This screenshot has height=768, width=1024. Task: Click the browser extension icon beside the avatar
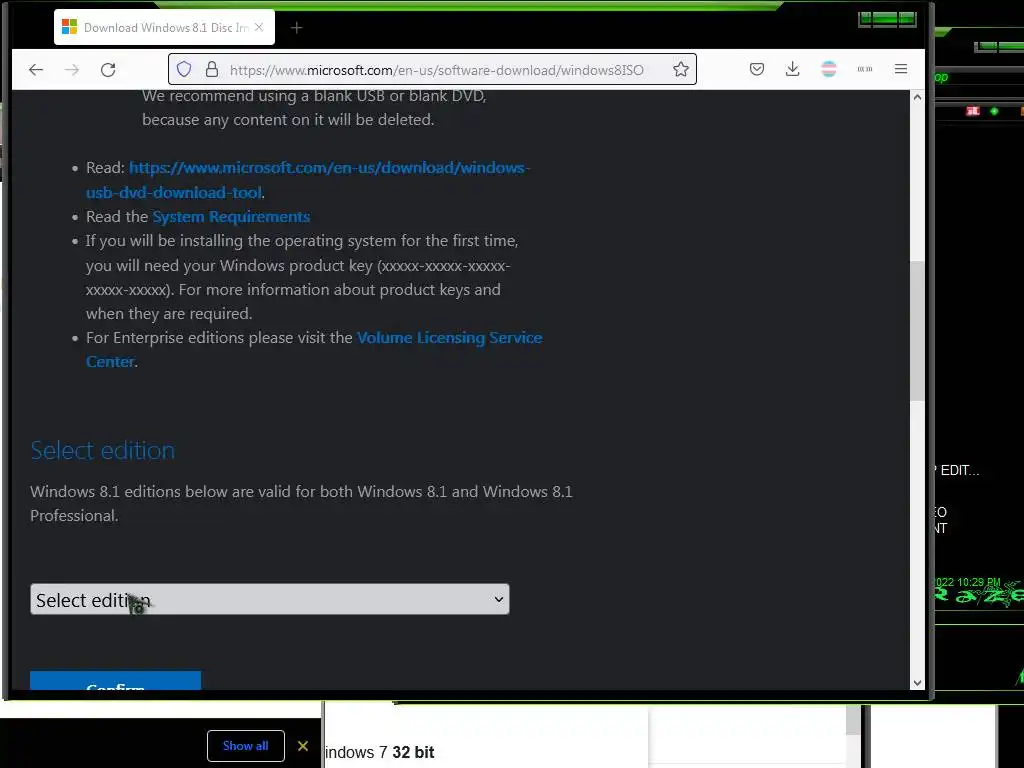coord(865,69)
